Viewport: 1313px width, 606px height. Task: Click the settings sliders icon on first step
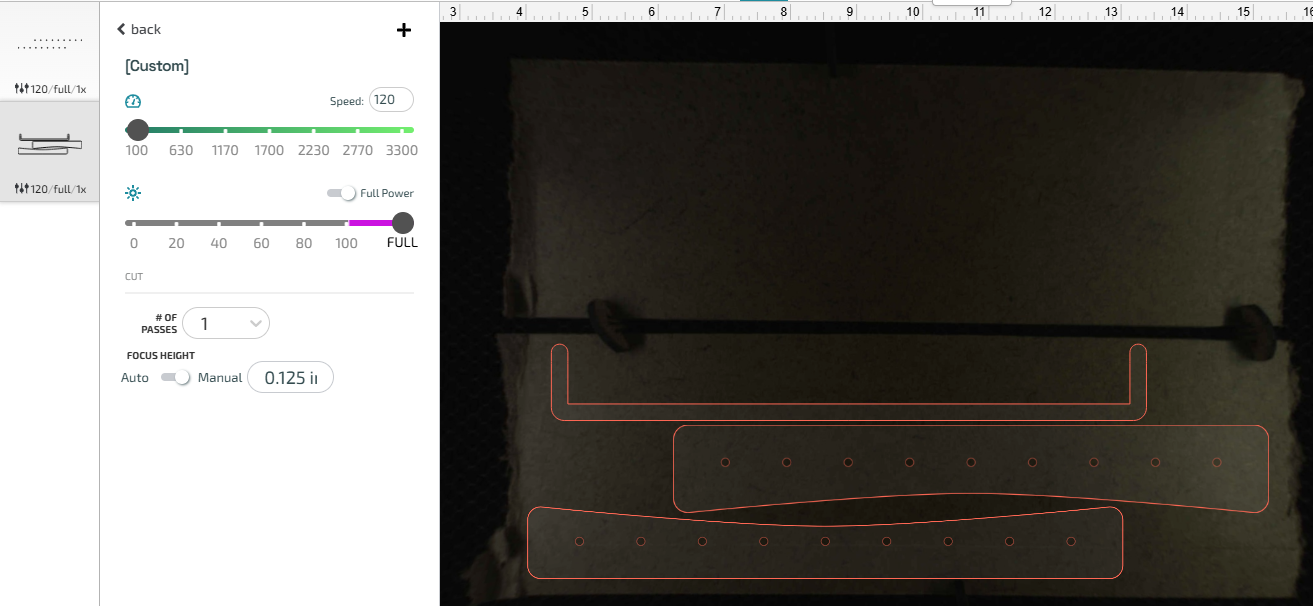[x=22, y=89]
